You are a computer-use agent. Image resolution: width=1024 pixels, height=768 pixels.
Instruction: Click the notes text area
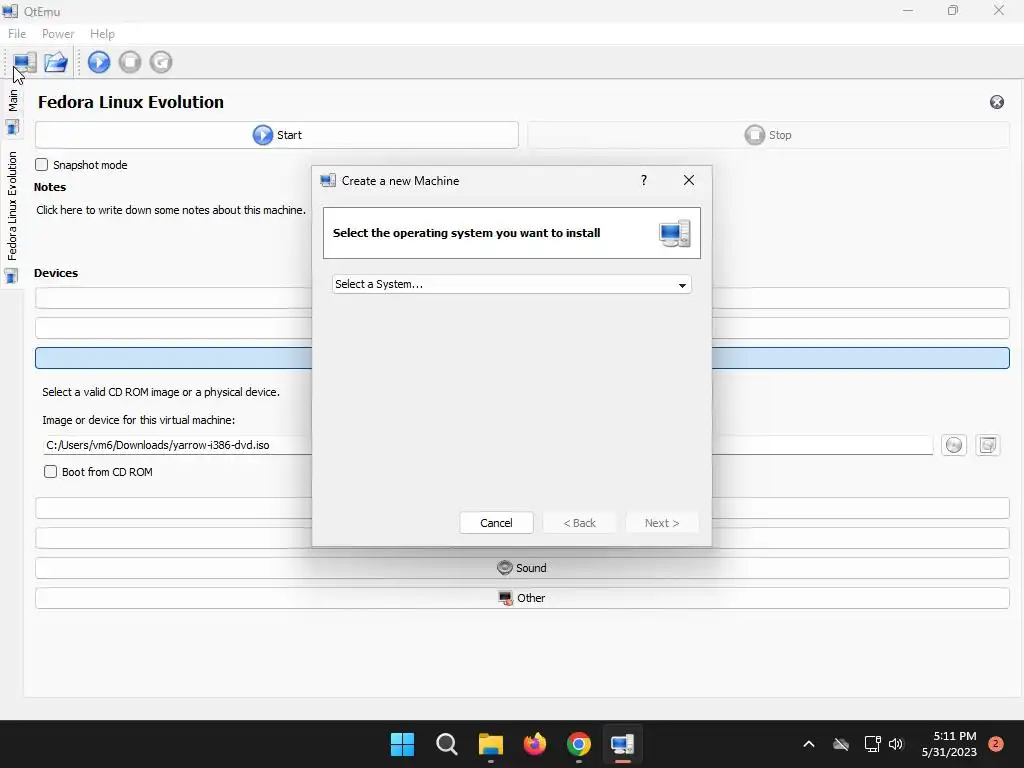tap(171, 210)
